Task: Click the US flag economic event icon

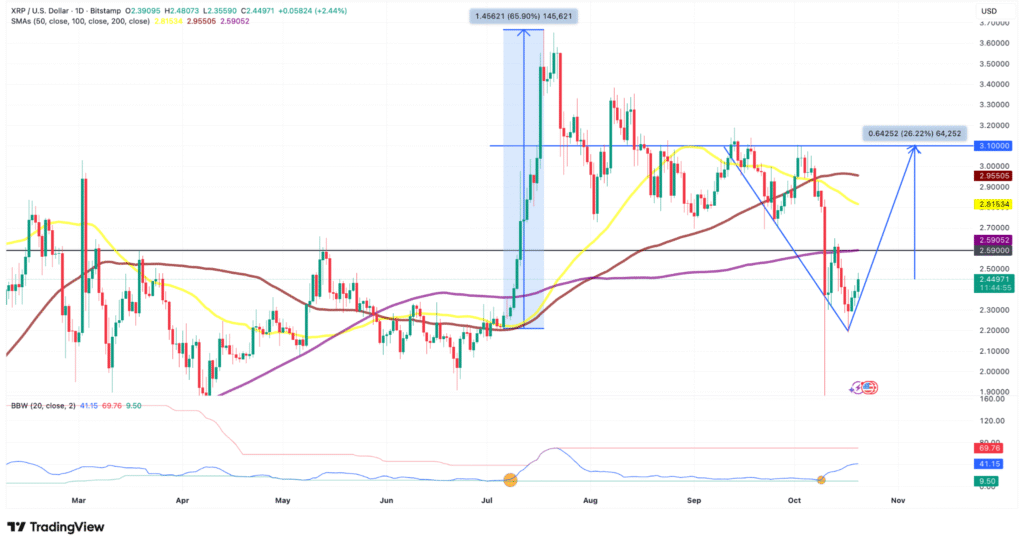Action: [870, 387]
